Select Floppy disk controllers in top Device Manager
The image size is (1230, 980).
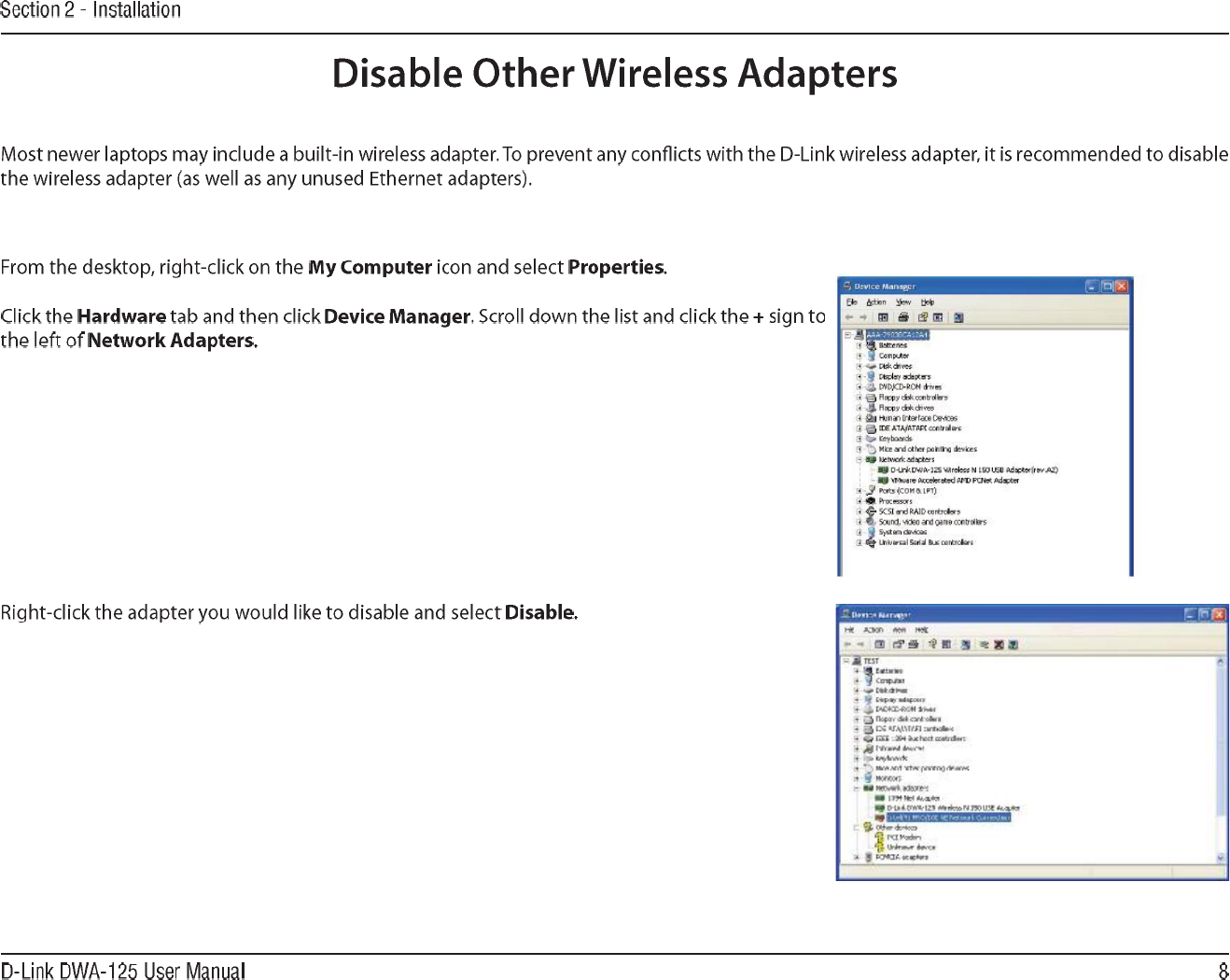point(913,398)
